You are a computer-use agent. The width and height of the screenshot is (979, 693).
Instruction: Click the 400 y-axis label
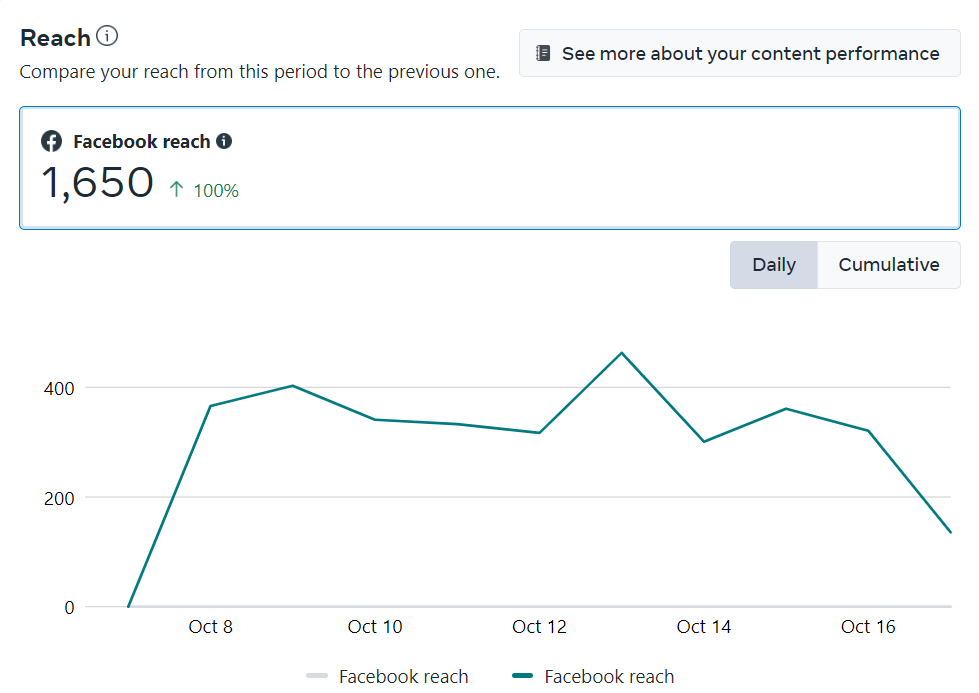[x=60, y=388]
